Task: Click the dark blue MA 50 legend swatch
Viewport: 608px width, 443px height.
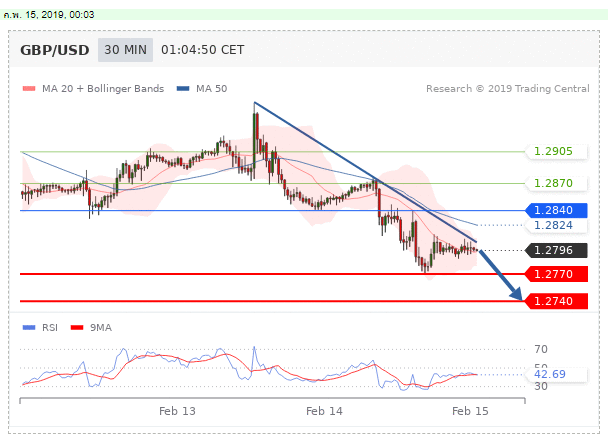Action: pos(183,88)
